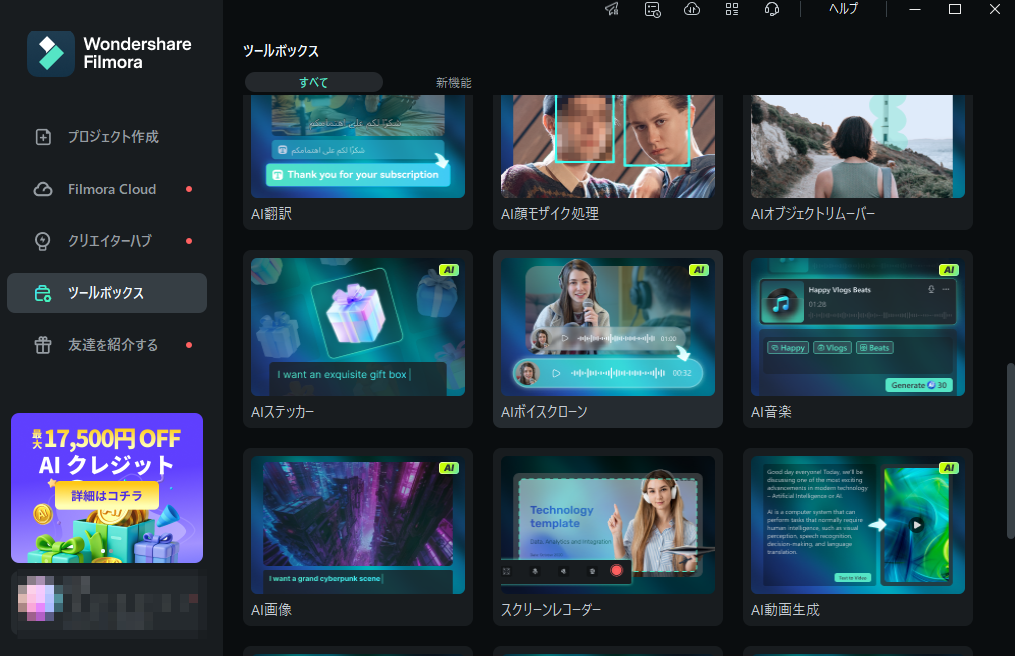Switch to the 新機能 tab

click(x=453, y=82)
